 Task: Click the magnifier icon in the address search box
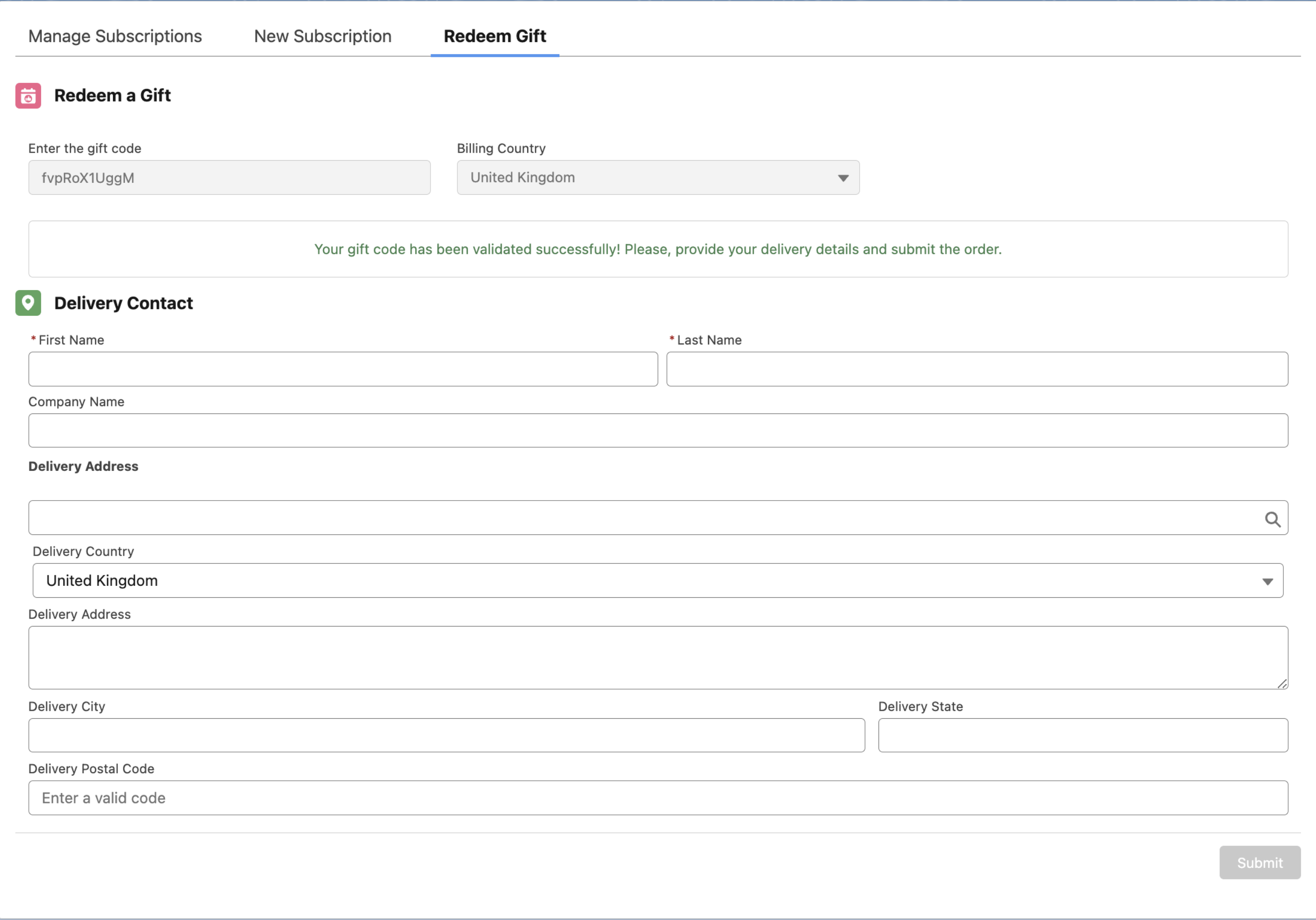[x=1273, y=518]
